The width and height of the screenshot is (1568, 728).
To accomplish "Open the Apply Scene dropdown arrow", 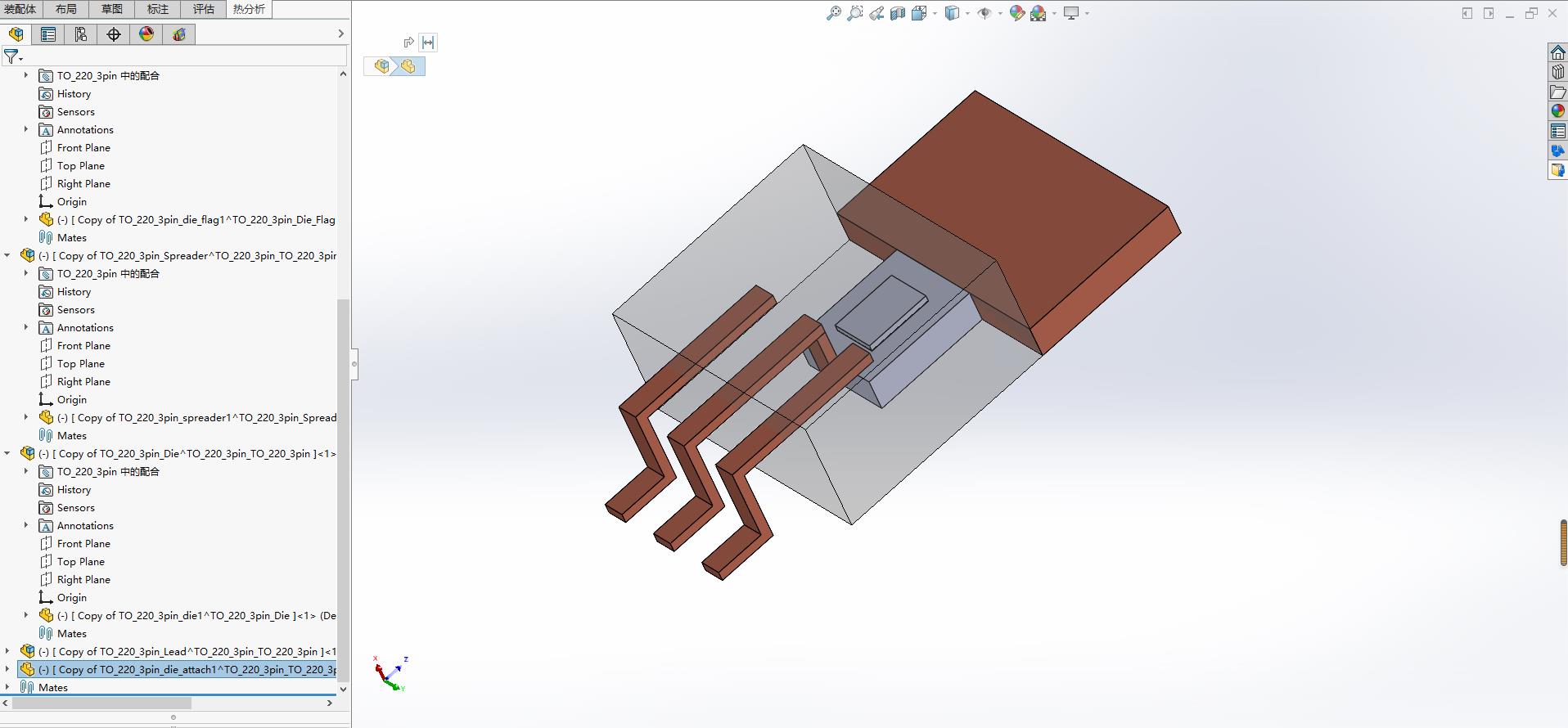I will pos(1054,13).
